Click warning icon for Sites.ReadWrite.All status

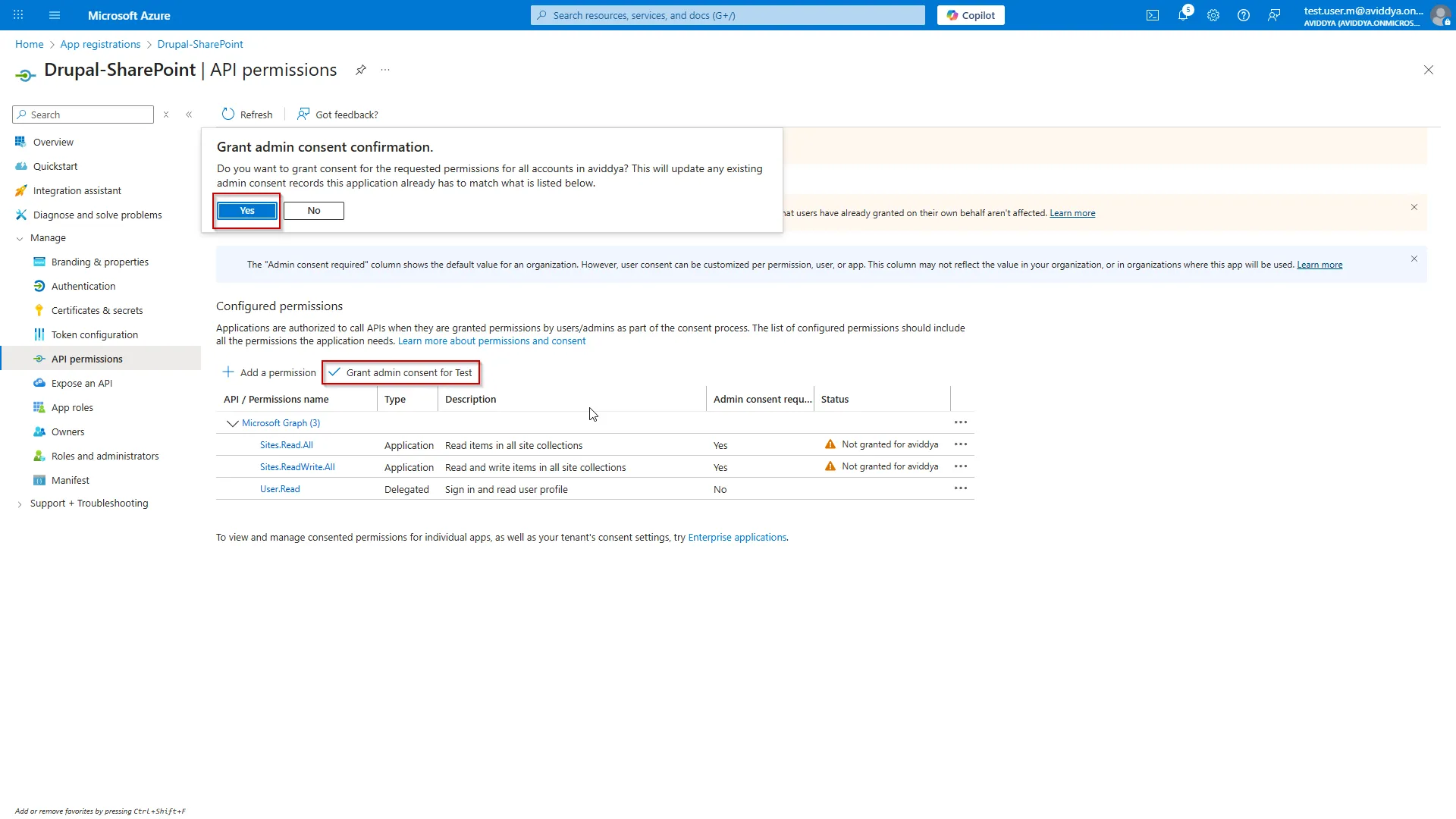click(x=830, y=466)
